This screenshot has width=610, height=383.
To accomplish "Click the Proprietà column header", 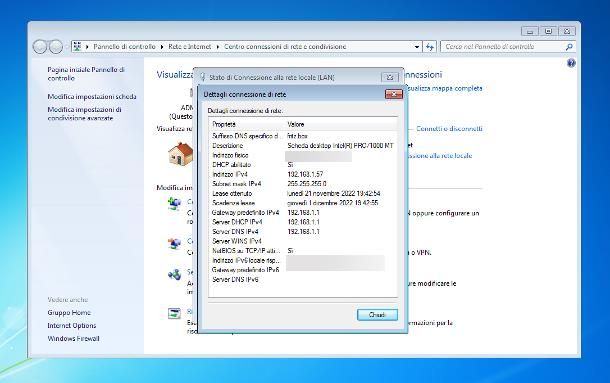I will [248, 125].
